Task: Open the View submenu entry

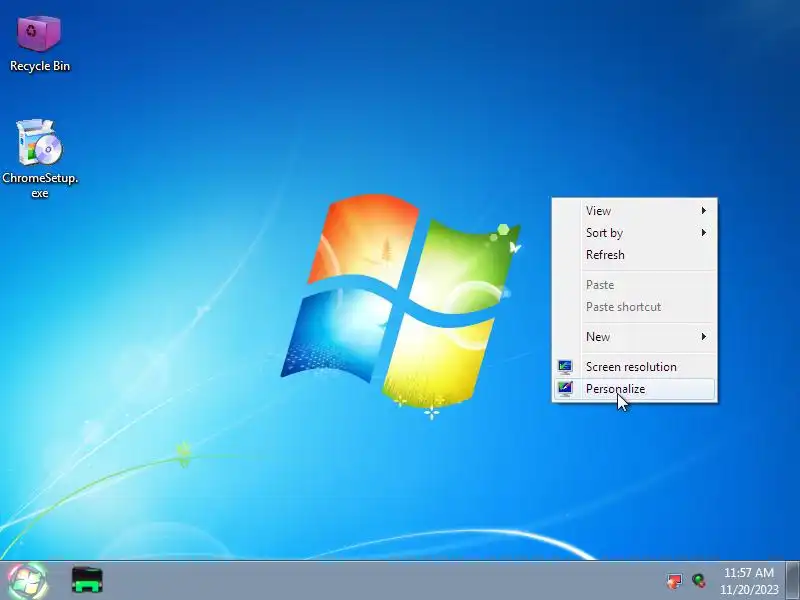Action: 635,211
